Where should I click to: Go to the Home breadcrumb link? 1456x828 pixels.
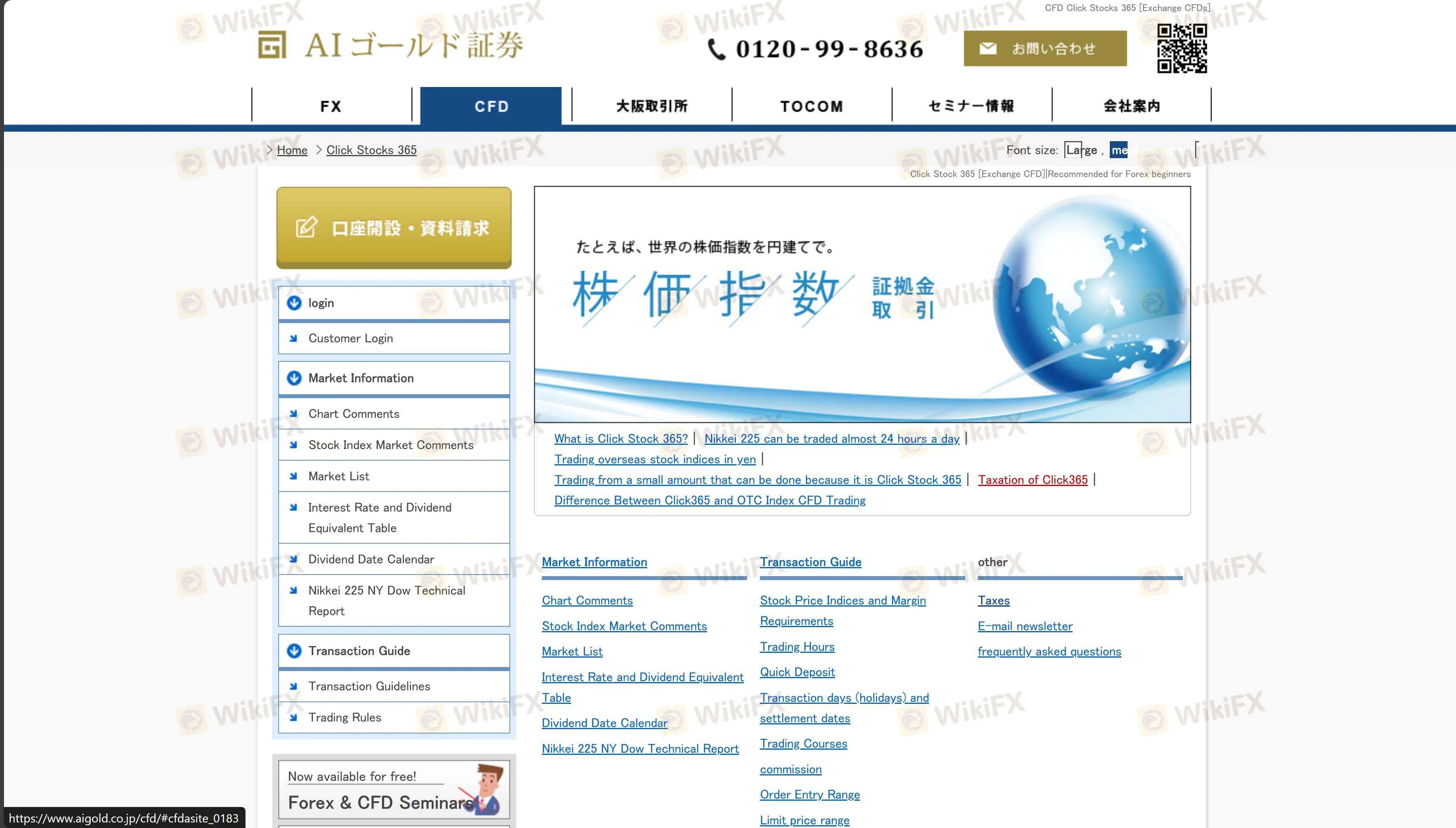pos(292,150)
